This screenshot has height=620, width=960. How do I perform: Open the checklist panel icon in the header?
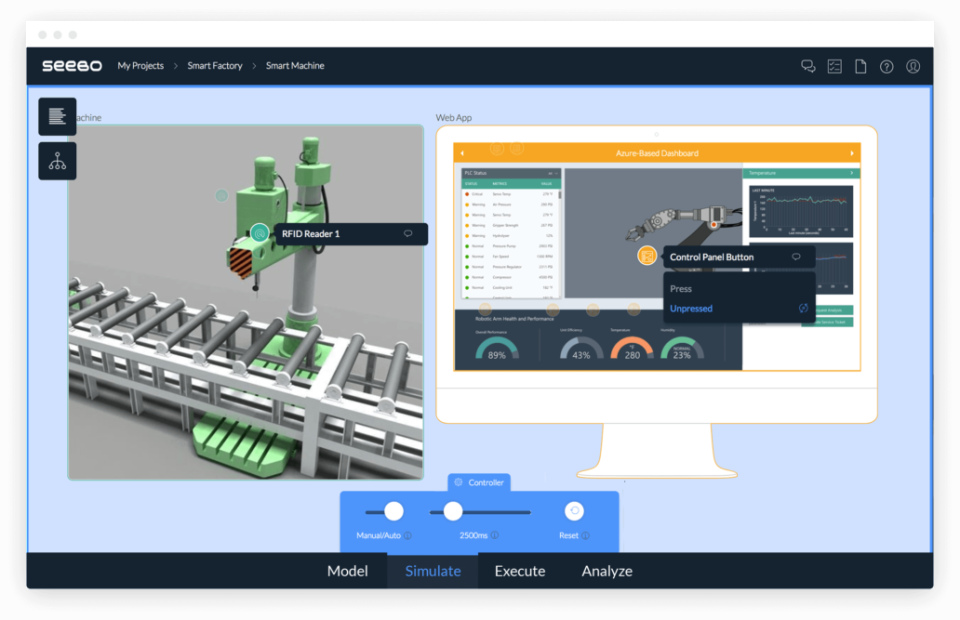pos(834,66)
